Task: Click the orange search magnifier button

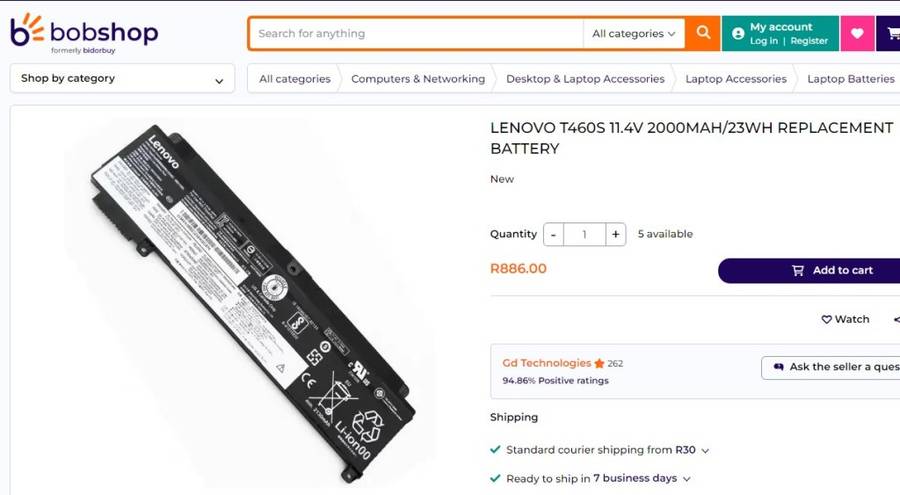Action: [704, 33]
